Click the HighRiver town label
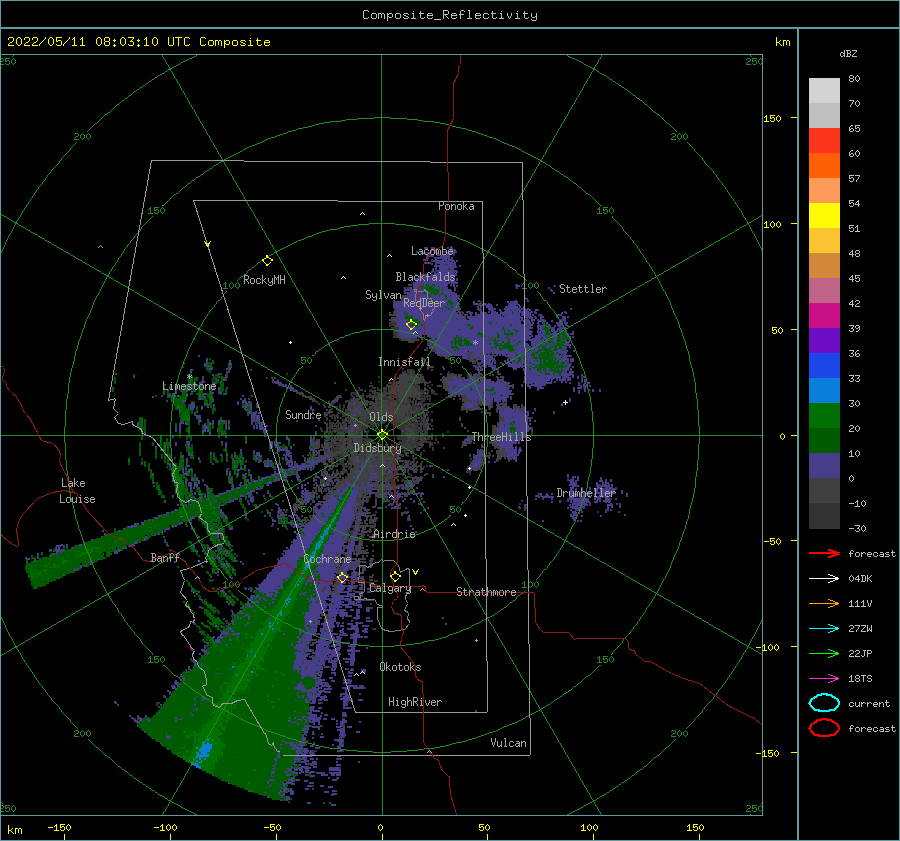The height and width of the screenshot is (841, 900). [415, 702]
